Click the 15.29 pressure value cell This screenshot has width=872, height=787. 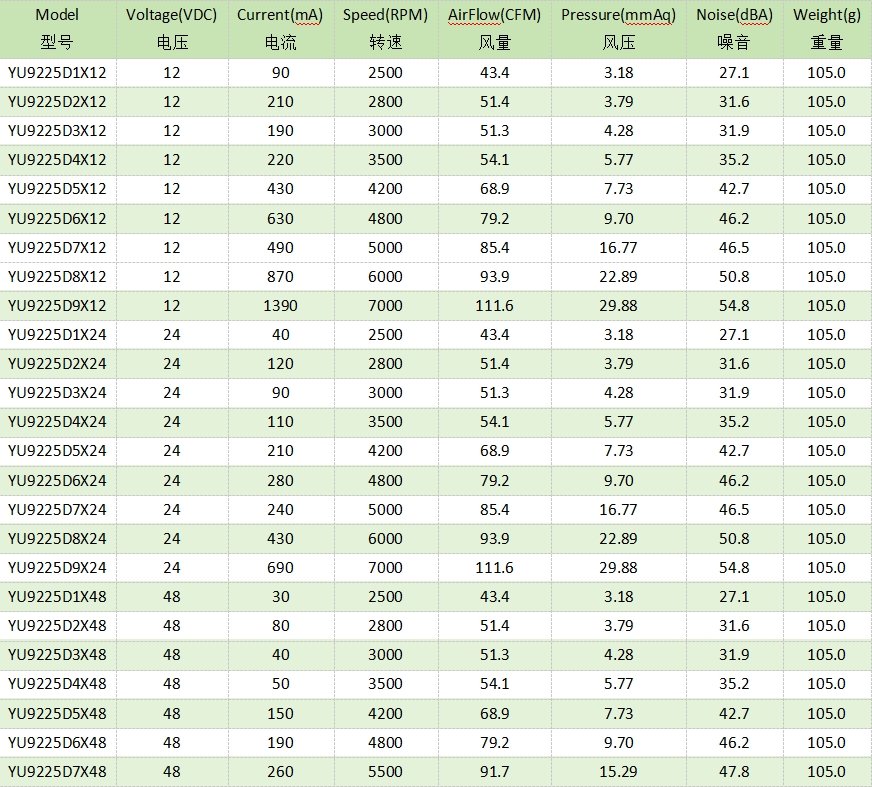click(x=618, y=772)
